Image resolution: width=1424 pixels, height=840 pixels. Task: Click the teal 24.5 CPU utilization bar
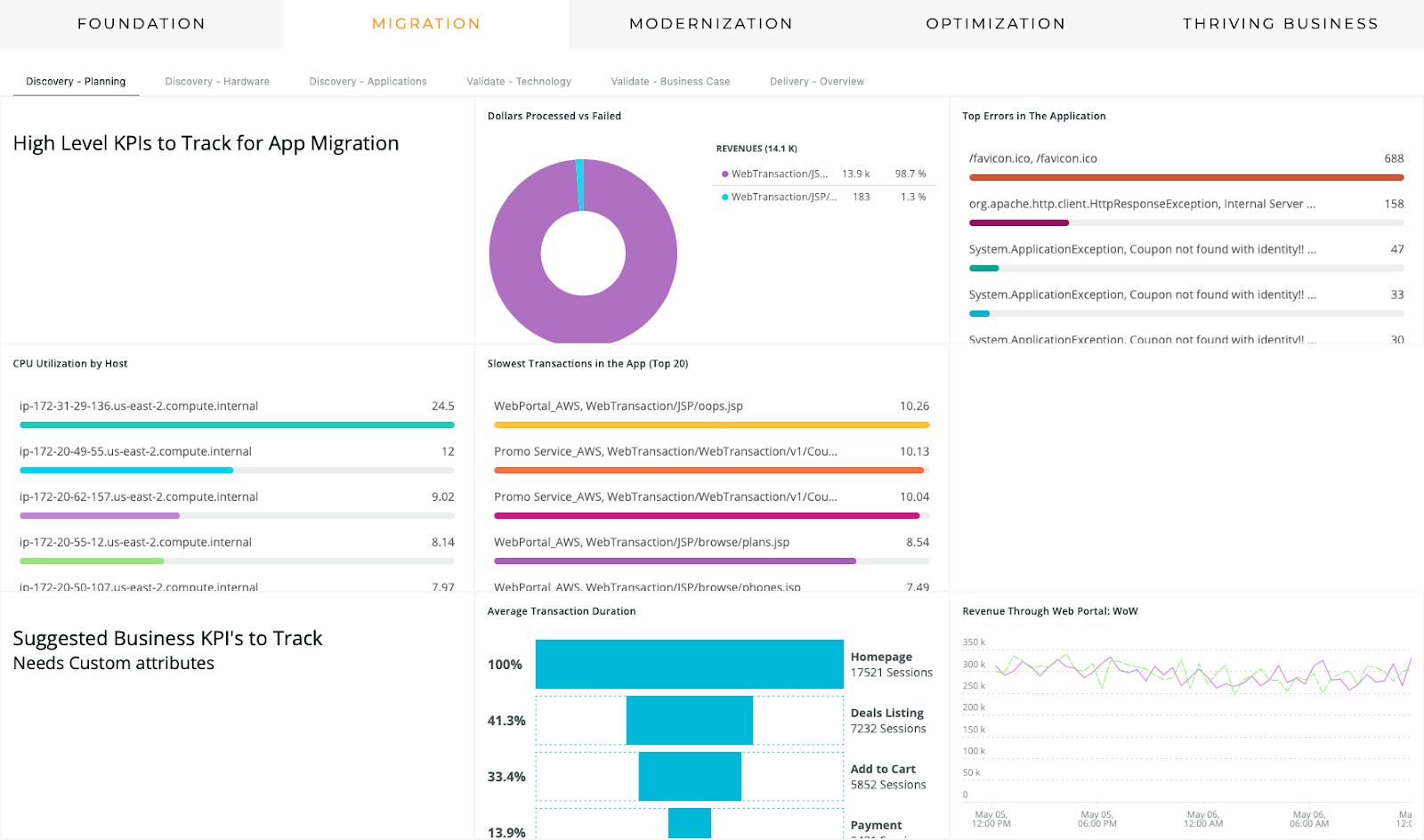[x=237, y=424]
